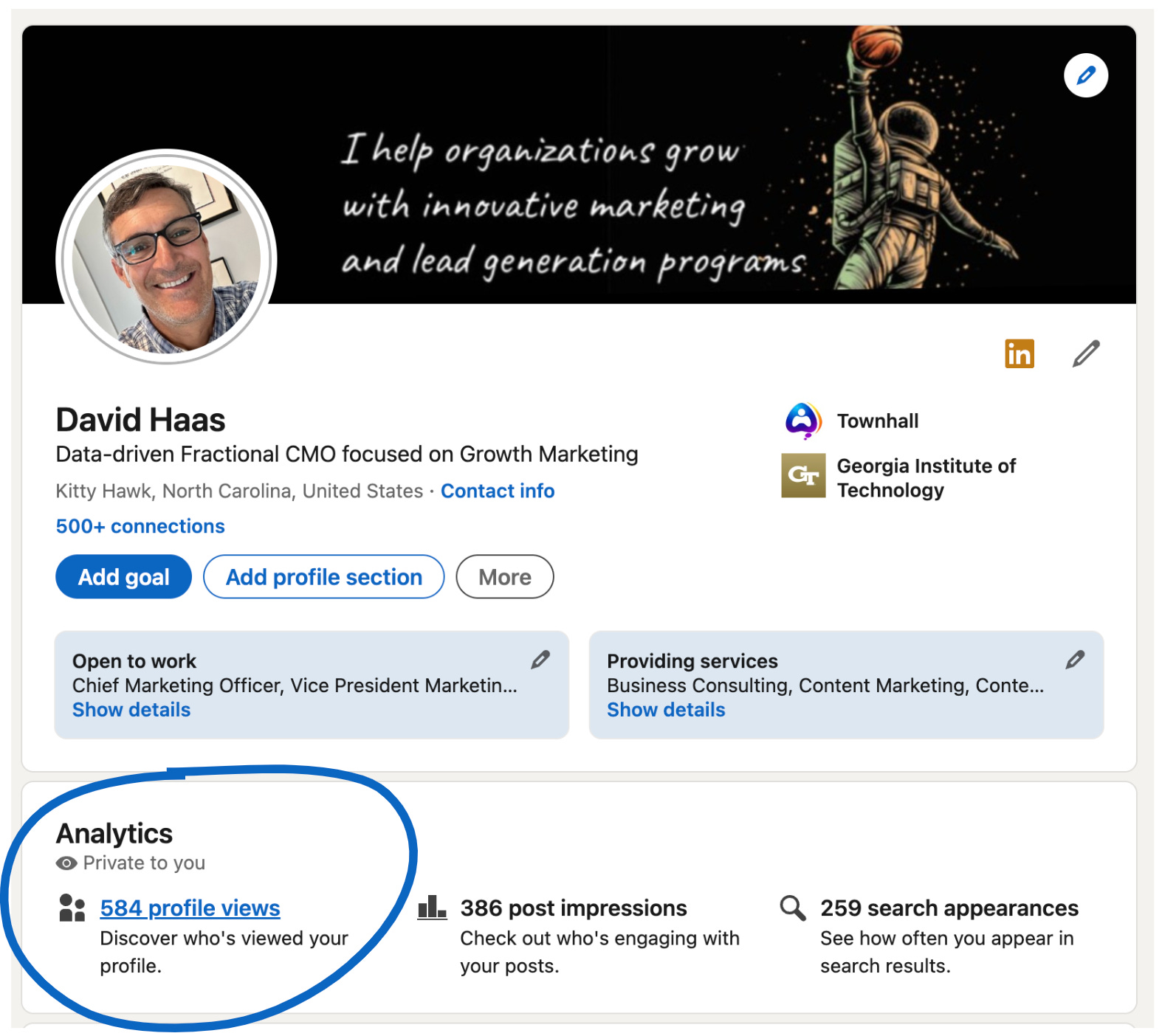This screenshot has width=1162, height=1036.
Task: Open the Contact info link
Action: 498,491
